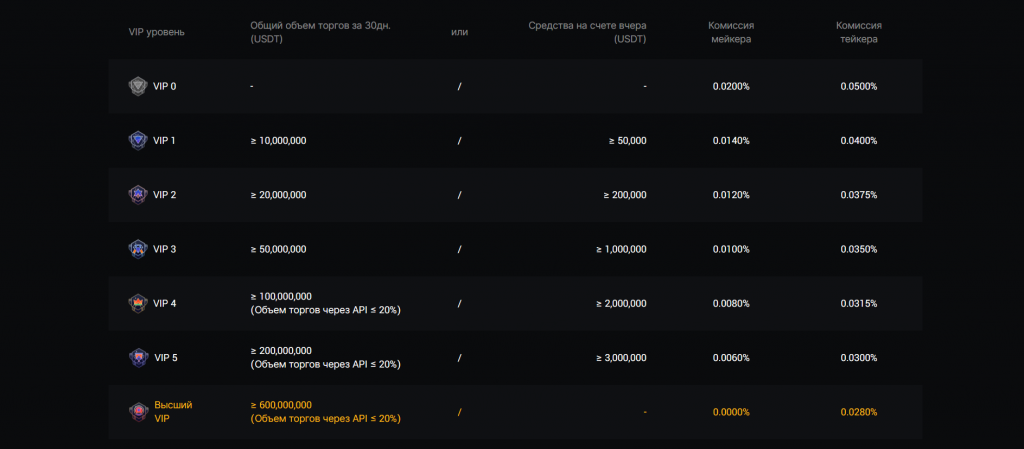Image resolution: width=1024 pixels, height=449 pixels.
Task: Click the 0.0000% maker fee value
Action: [731, 412]
